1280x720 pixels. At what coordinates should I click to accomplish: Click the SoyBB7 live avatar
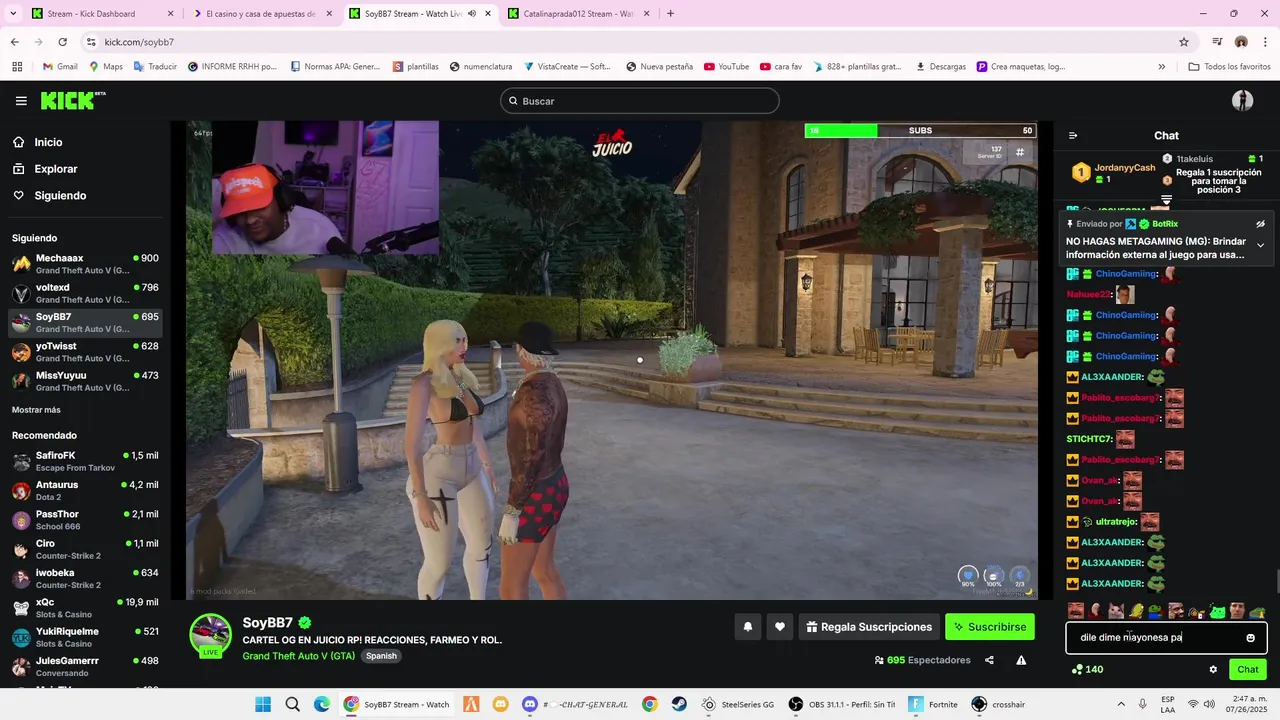[x=210, y=636]
